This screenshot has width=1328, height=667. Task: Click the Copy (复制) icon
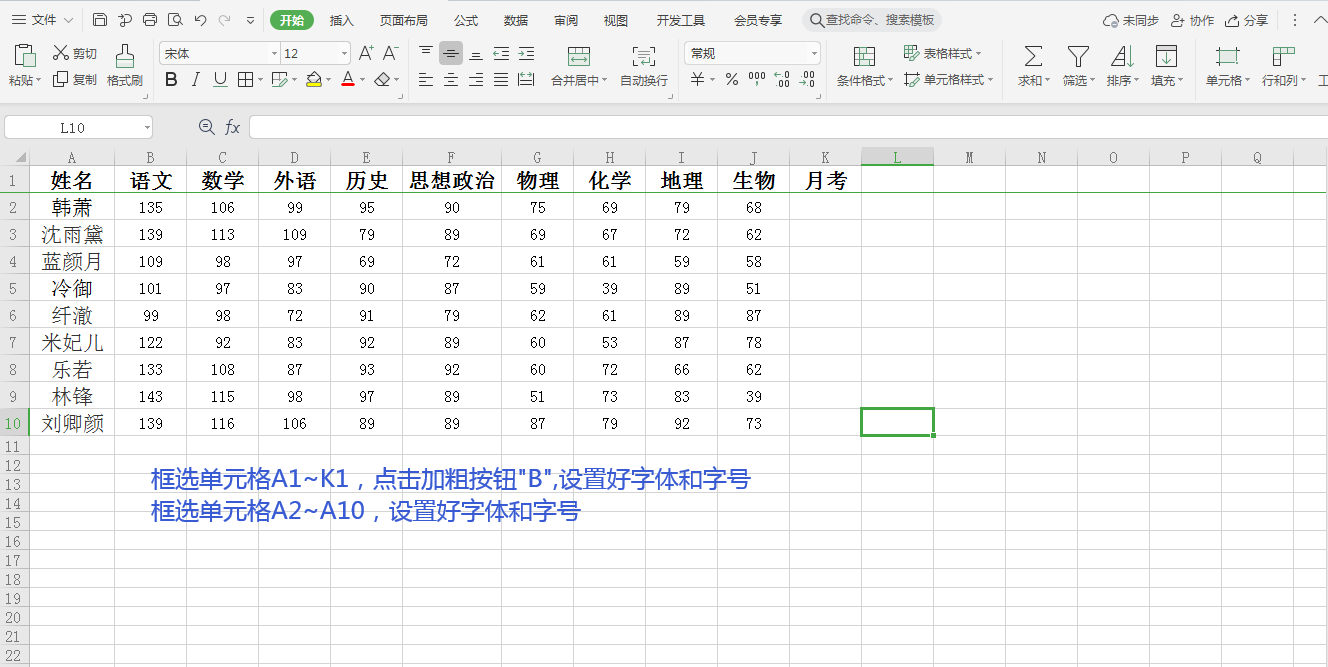(61, 79)
